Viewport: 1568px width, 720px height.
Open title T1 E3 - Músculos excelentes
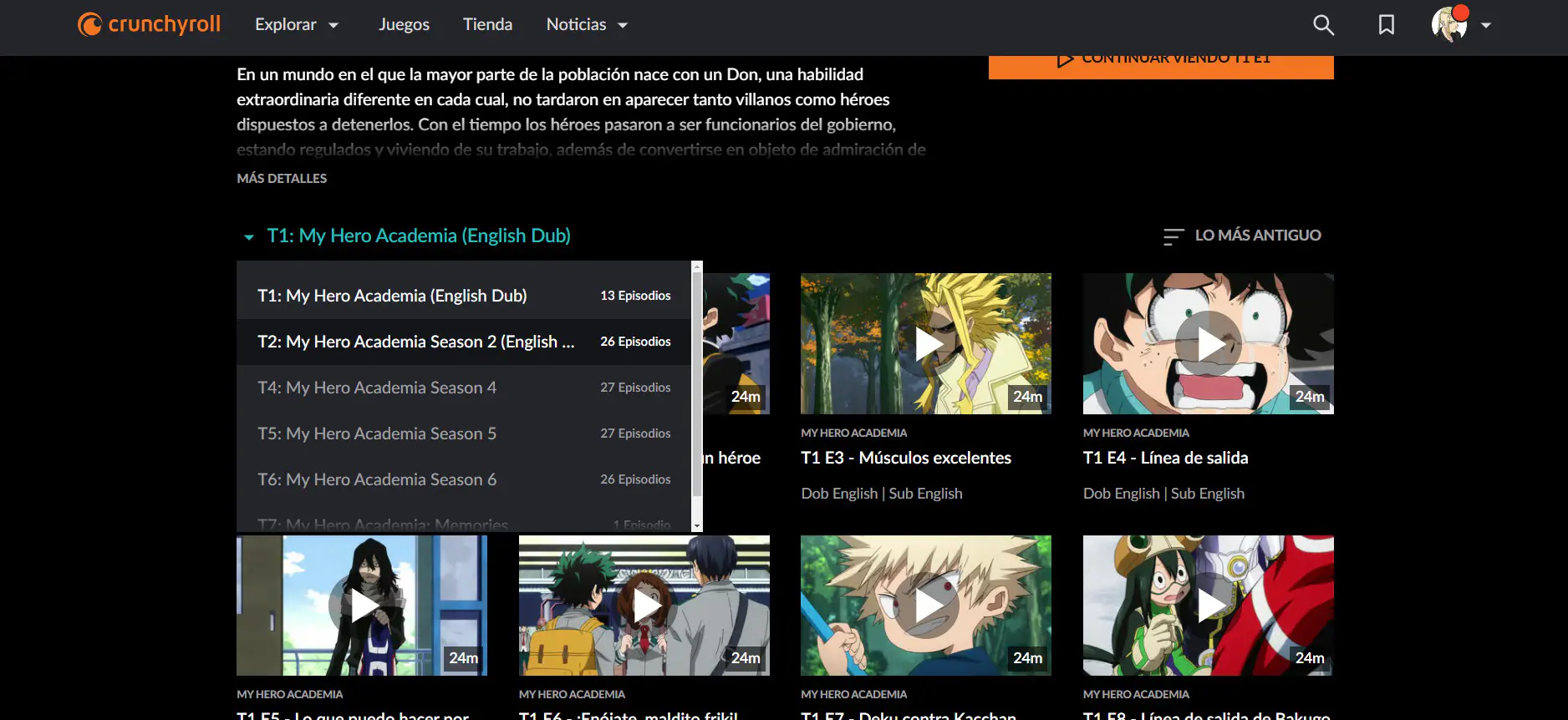point(906,458)
